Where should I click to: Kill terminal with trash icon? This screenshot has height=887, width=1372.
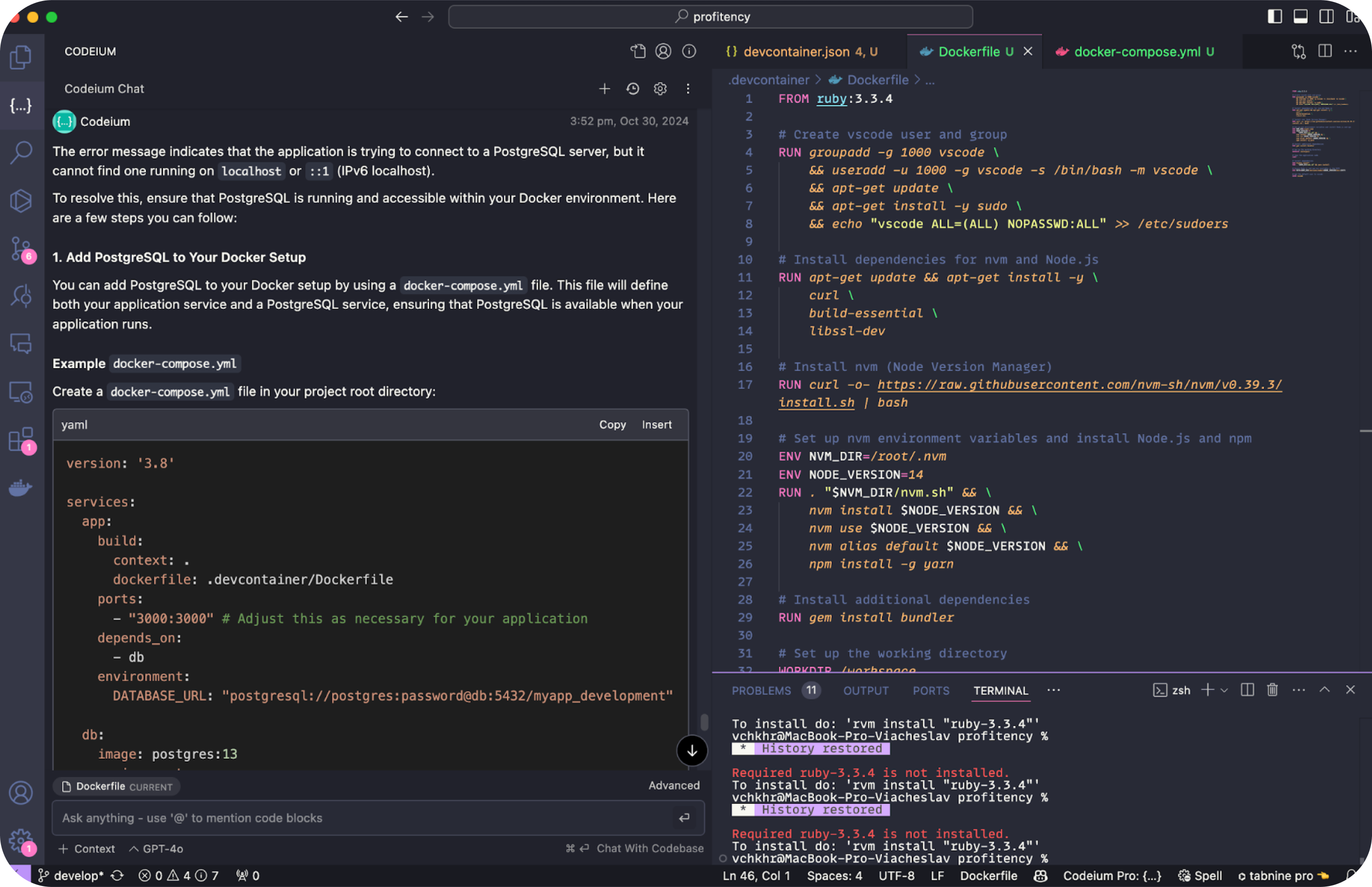[x=1272, y=690]
